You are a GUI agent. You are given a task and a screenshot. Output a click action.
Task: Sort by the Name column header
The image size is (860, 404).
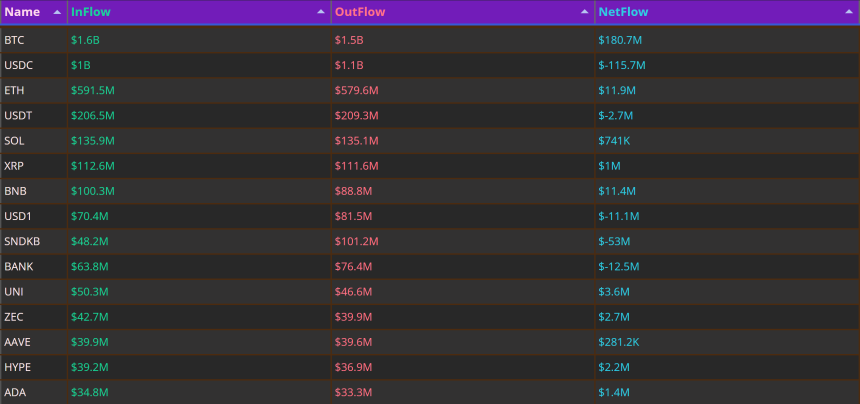34,12
